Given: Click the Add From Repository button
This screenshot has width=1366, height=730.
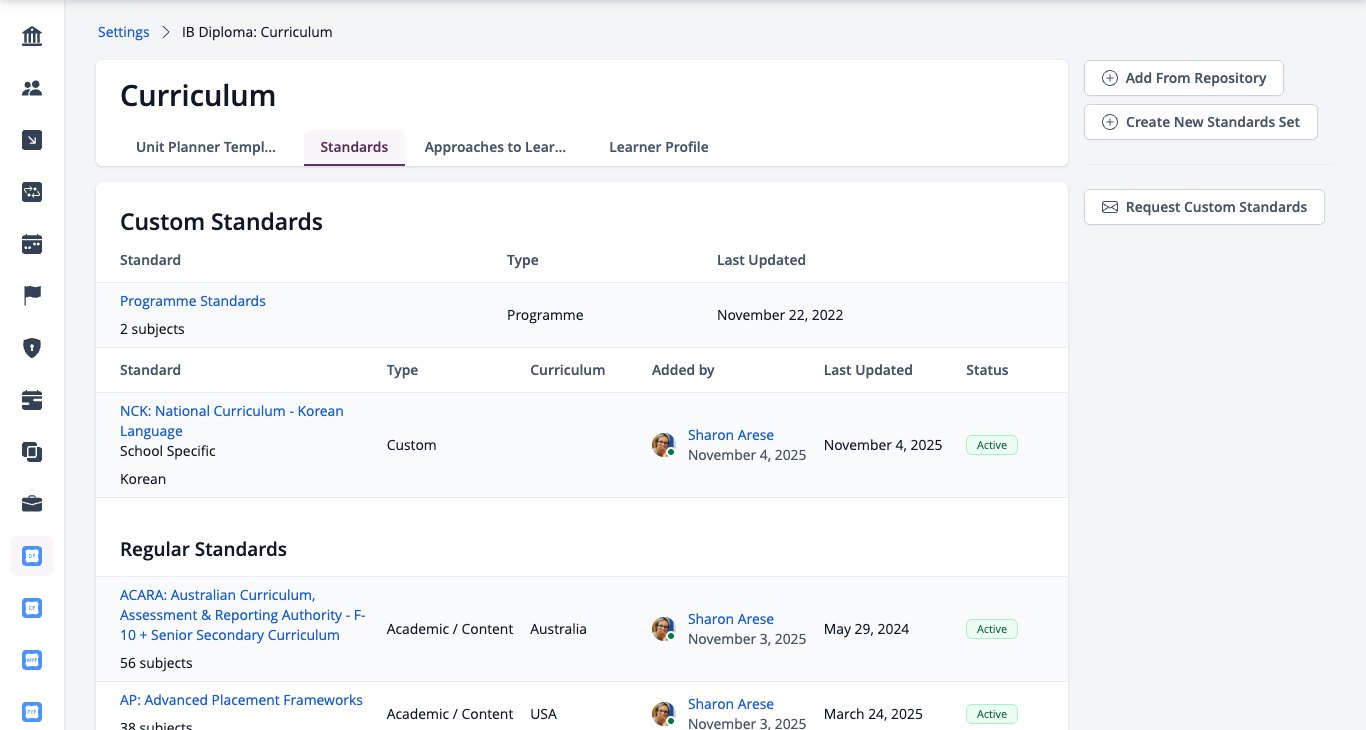Looking at the screenshot, I should (x=1184, y=78).
